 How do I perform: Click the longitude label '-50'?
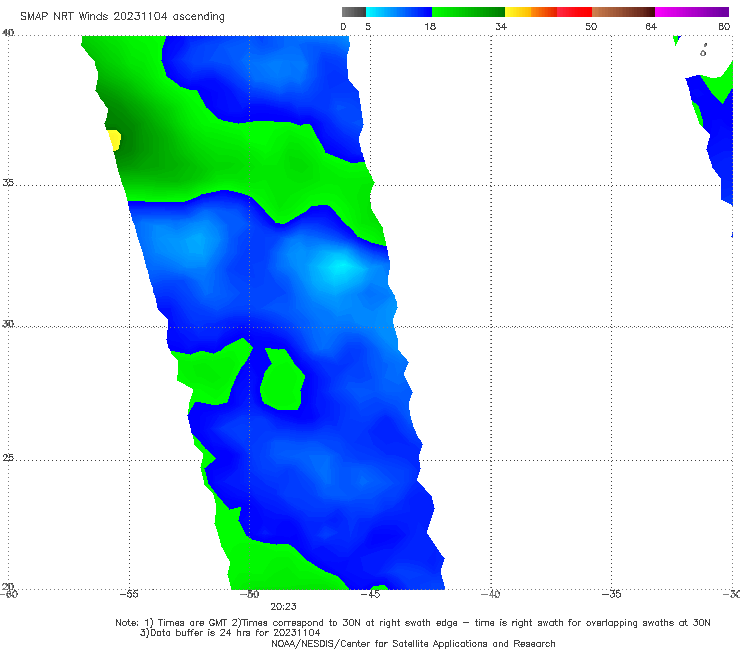[250, 594]
